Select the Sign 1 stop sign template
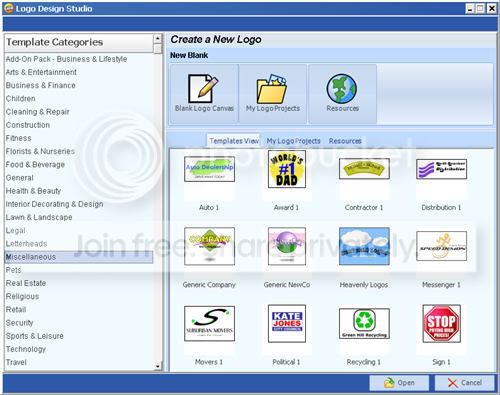The height and width of the screenshot is (395, 500). click(441, 323)
